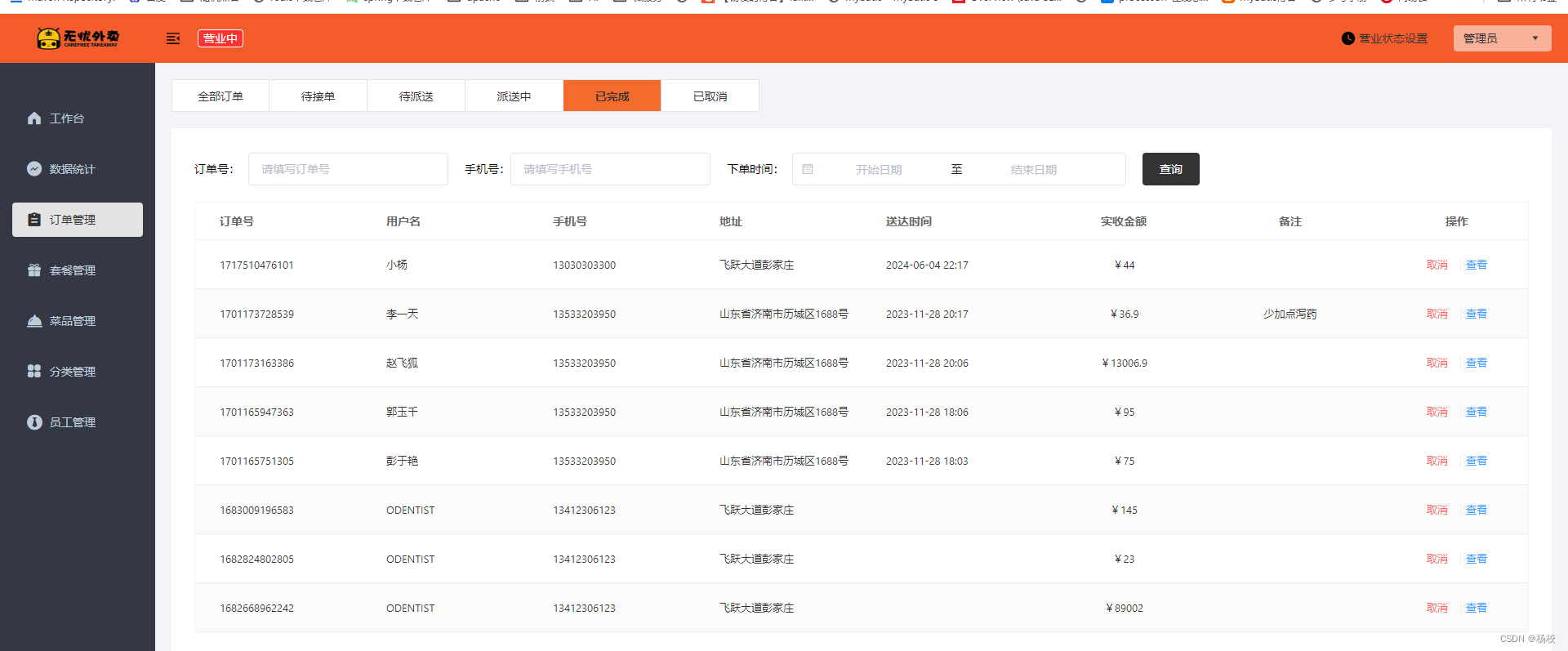Image resolution: width=1568 pixels, height=651 pixels.
Task: Select the 已完成 tab
Action: click(x=612, y=96)
